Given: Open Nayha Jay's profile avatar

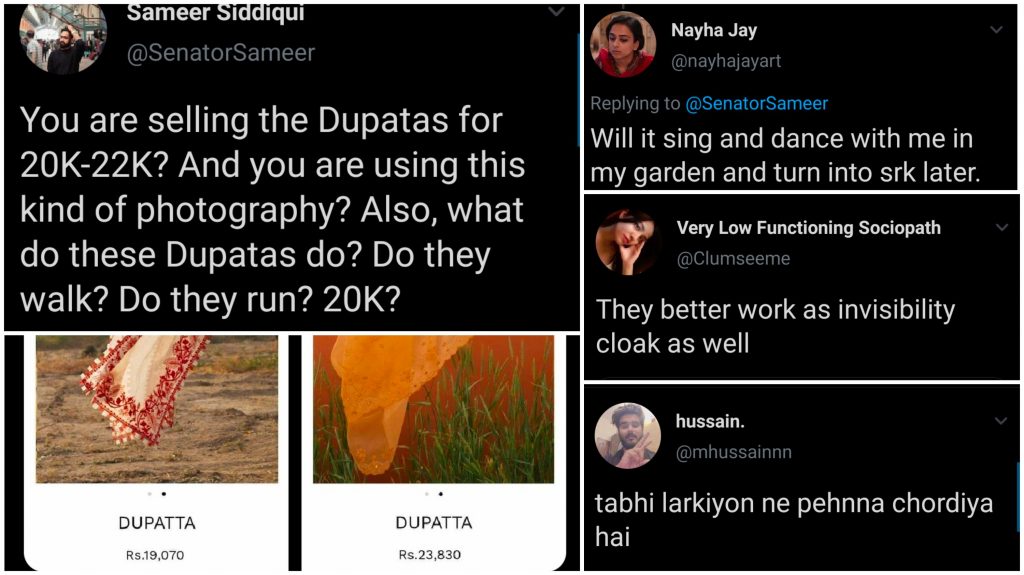Looking at the screenshot, I should (x=623, y=45).
